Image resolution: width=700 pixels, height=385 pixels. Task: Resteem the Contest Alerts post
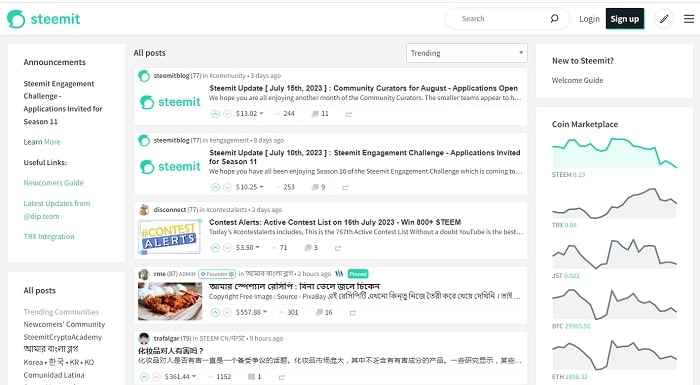click(338, 248)
